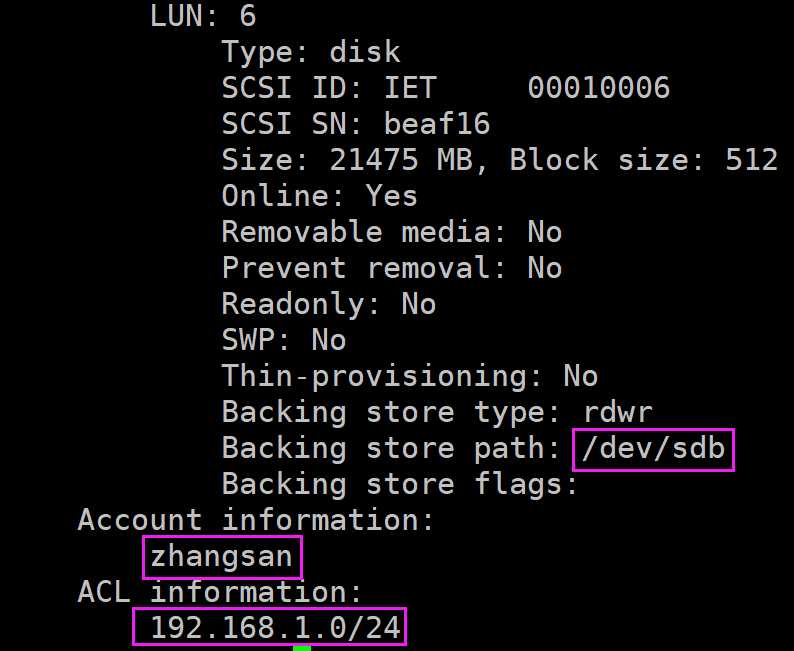Click the Size: 21475 MB text
794x651 pixels.
click(346, 160)
